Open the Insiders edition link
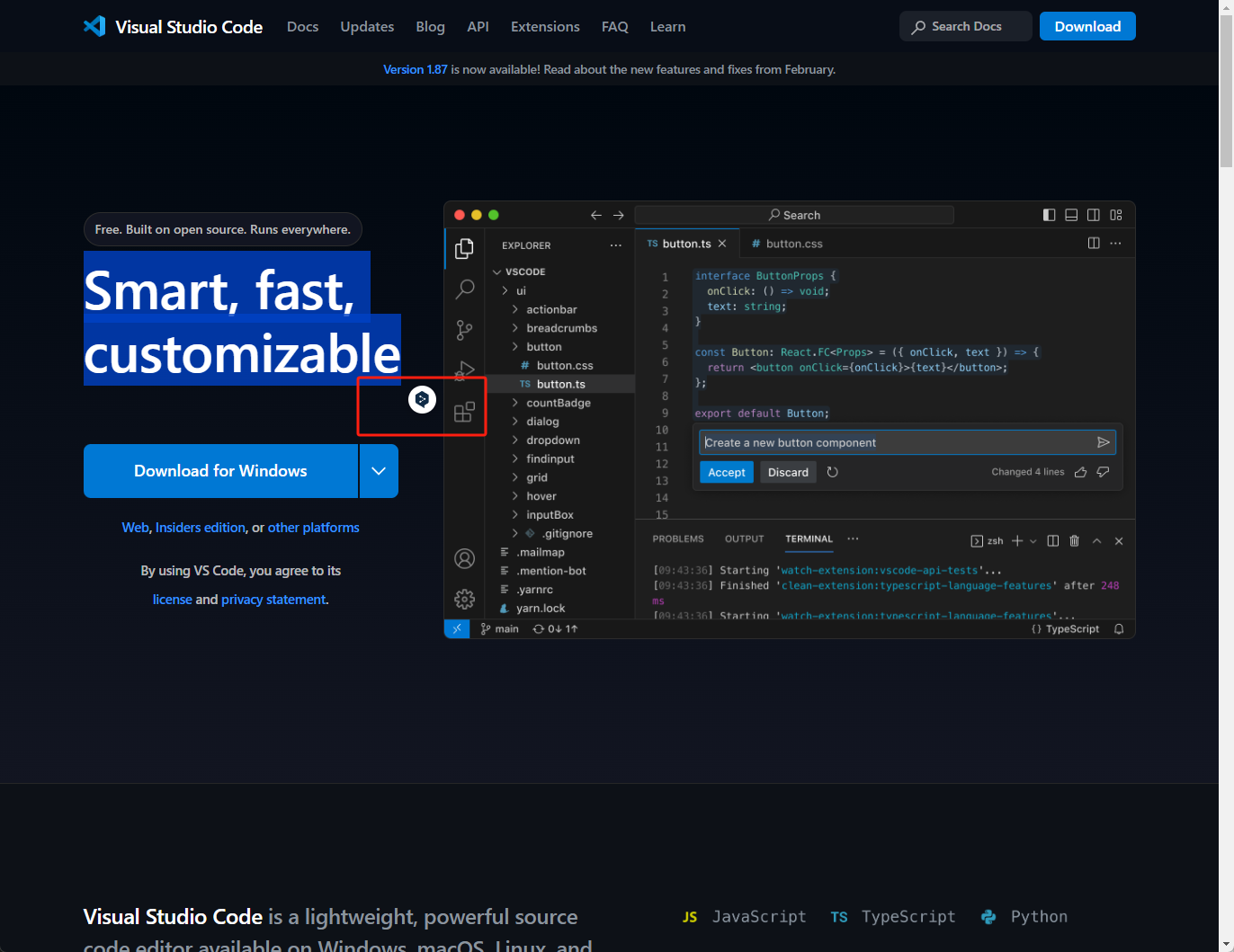1234x952 pixels. (x=201, y=528)
